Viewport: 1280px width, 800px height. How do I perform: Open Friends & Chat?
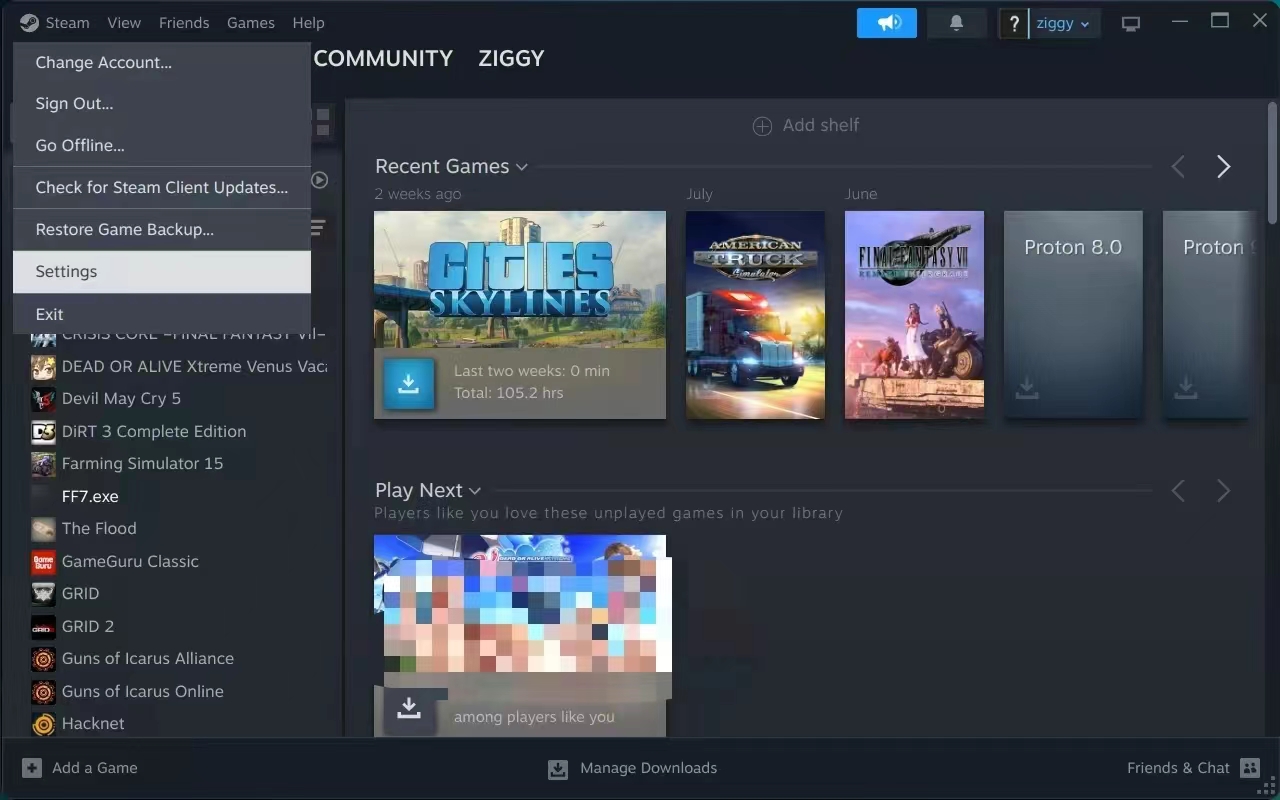point(1193,768)
